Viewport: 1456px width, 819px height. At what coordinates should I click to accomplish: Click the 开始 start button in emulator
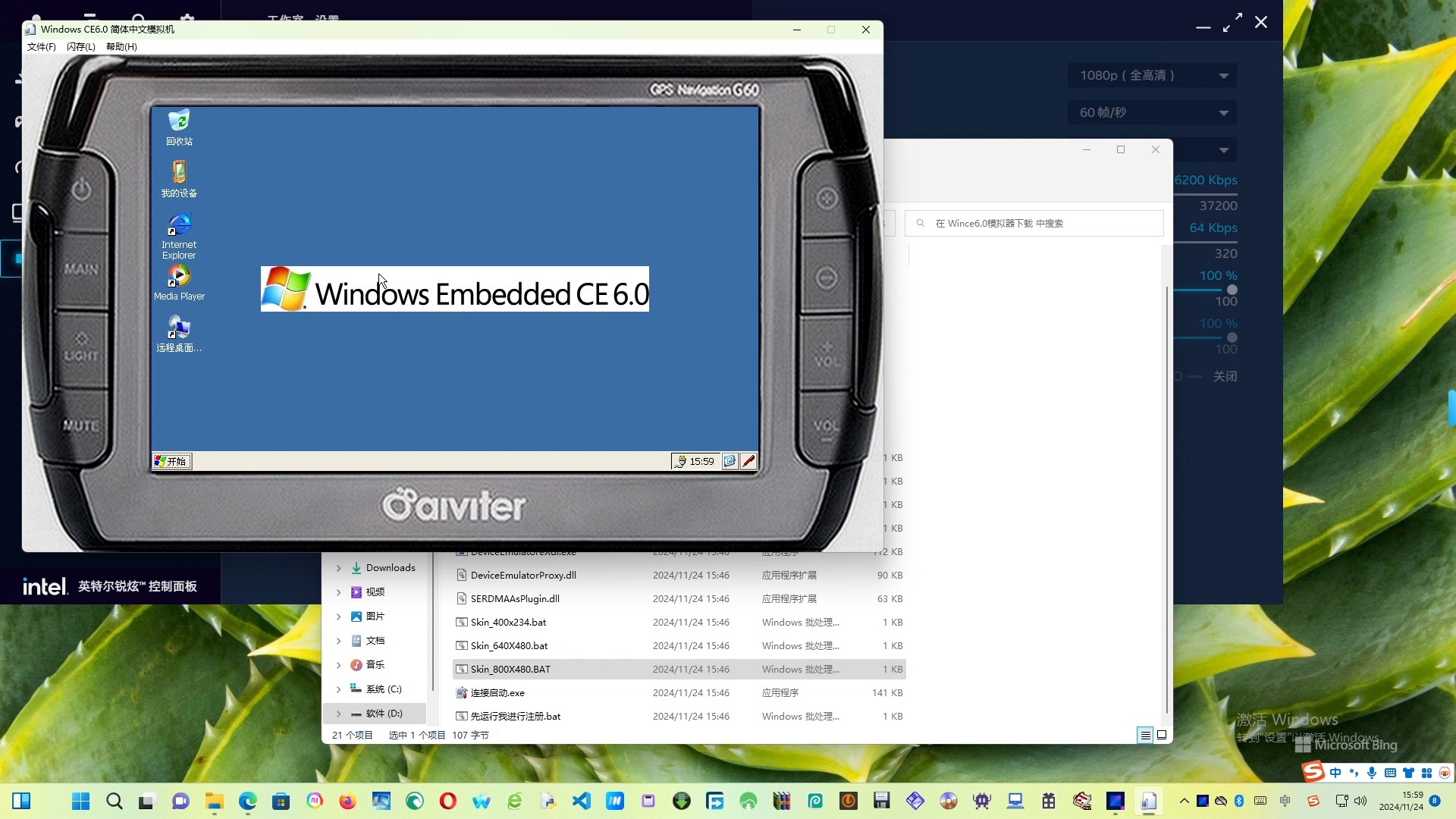(172, 461)
